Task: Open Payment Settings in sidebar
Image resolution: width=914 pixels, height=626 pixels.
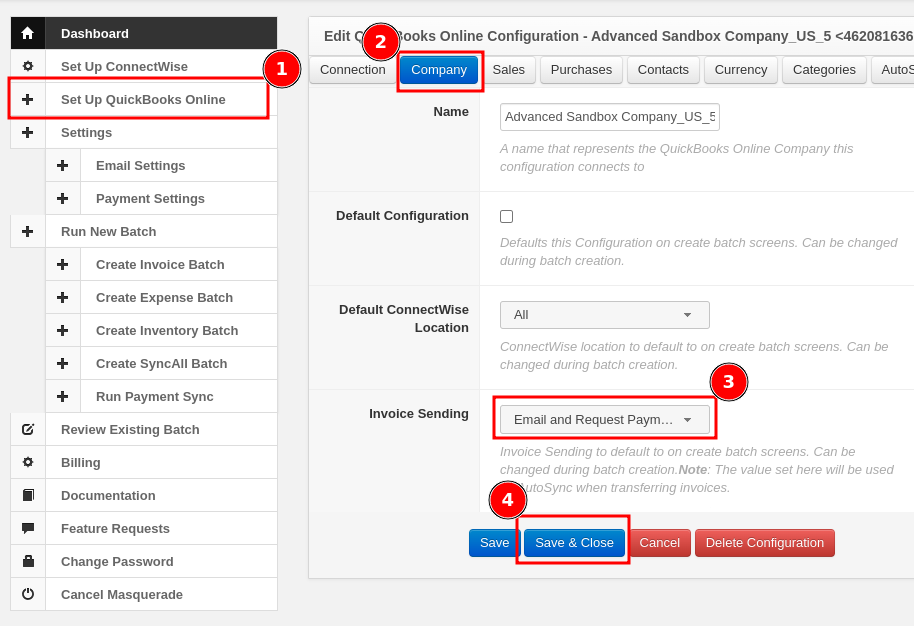Action: pos(178,199)
